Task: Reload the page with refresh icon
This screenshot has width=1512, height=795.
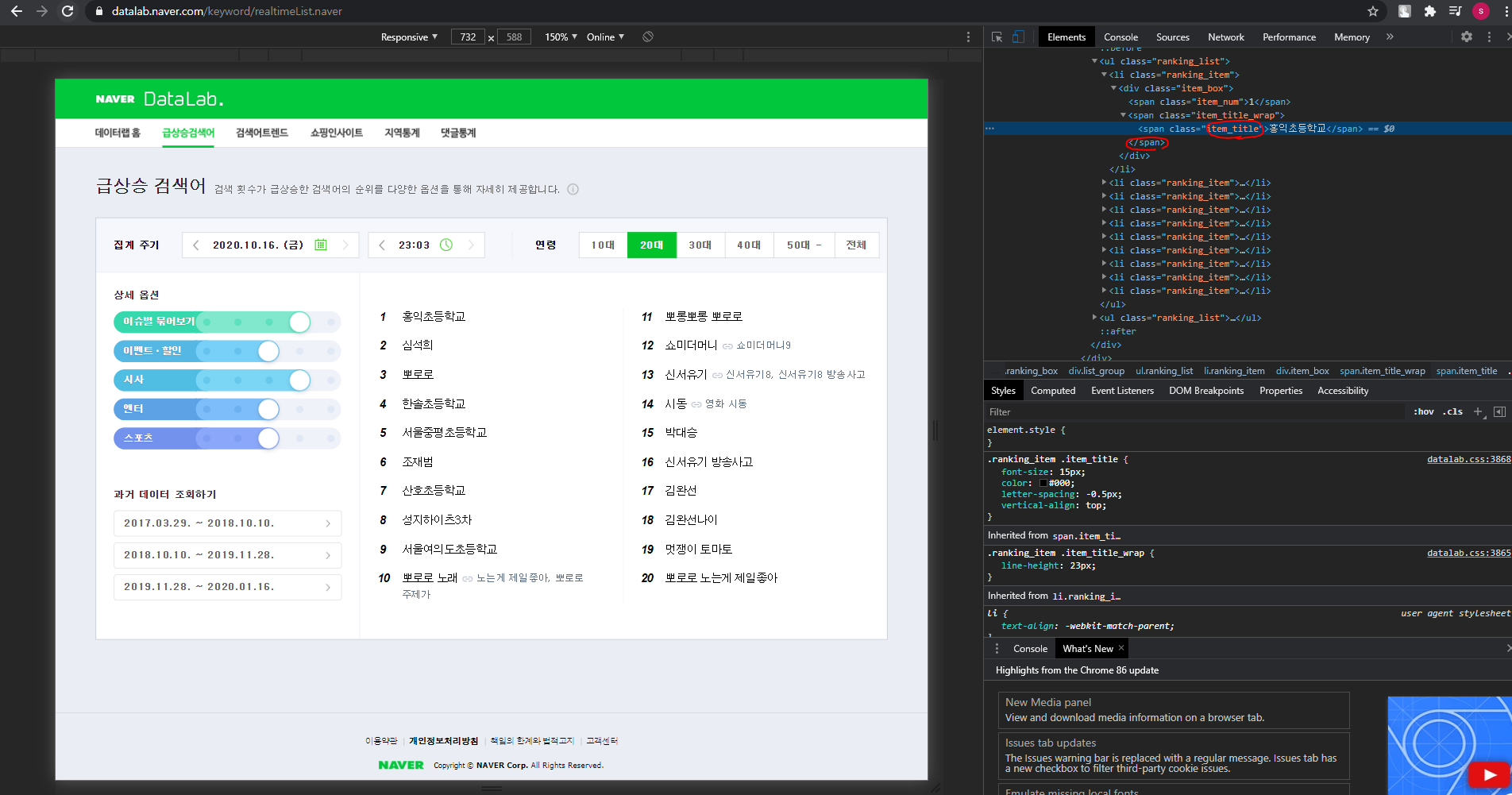Action: (x=67, y=11)
